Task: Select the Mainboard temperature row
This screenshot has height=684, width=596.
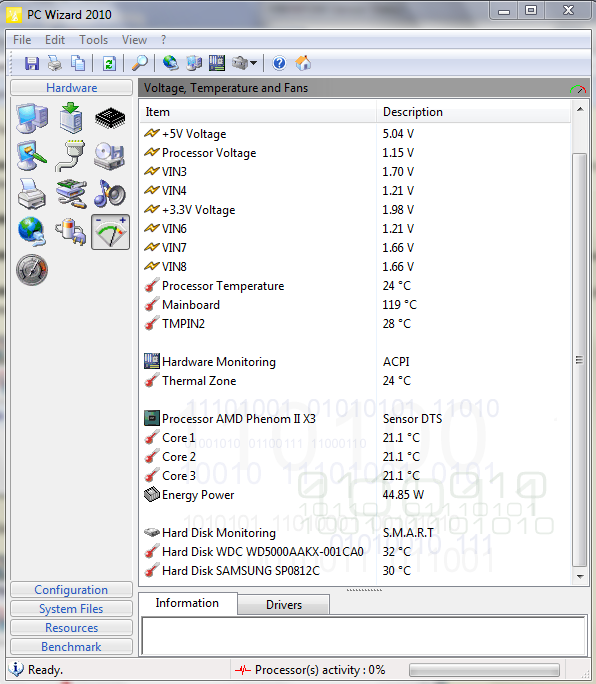Action: click(355, 305)
